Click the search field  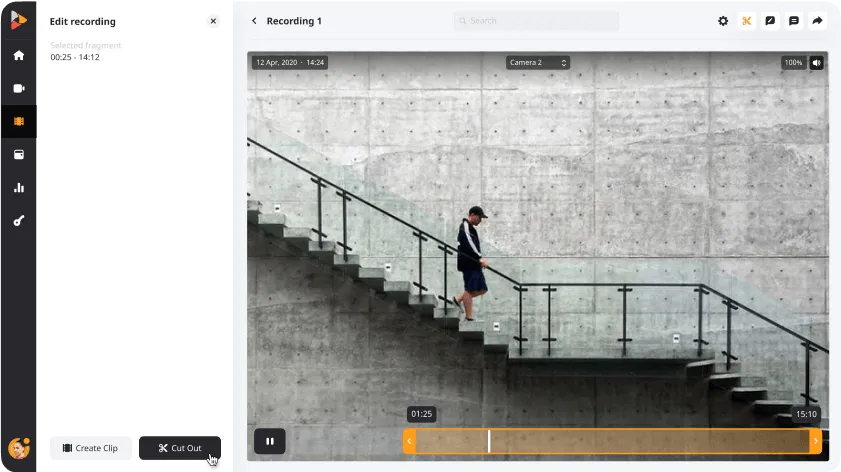[x=536, y=21]
